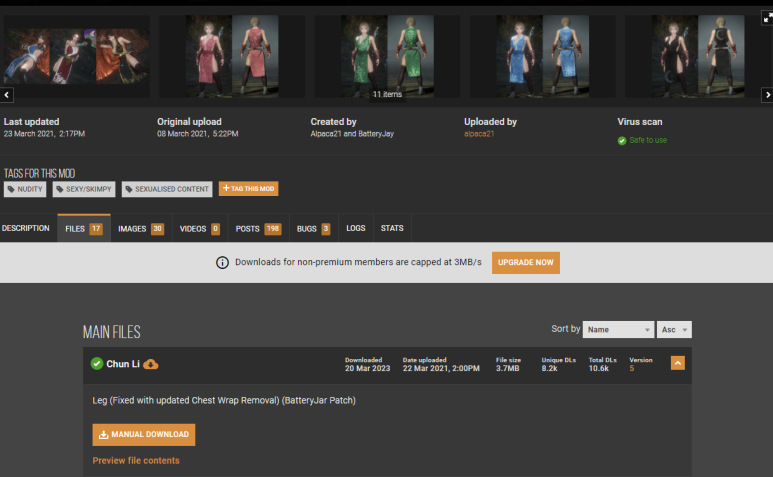773x477 pixels.
Task: Open the blue dress gallery thumbnail
Action: pyautogui.click(x=542, y=56)
